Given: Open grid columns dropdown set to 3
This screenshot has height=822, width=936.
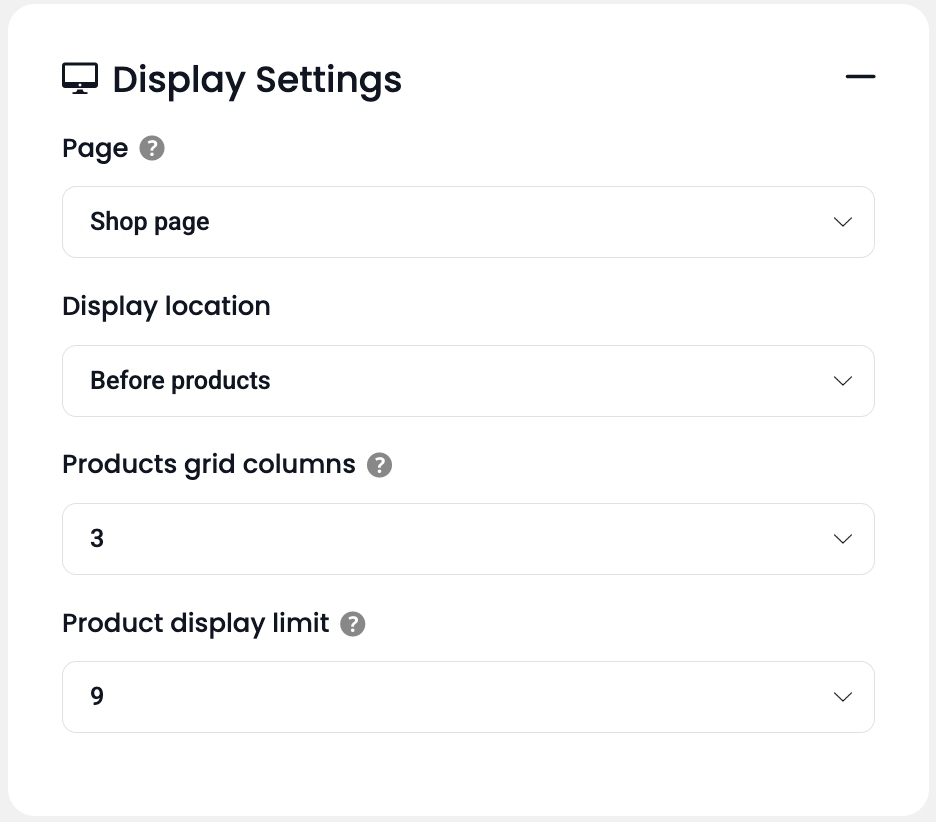Looking at the screenshot, I should tap(468, 539).
